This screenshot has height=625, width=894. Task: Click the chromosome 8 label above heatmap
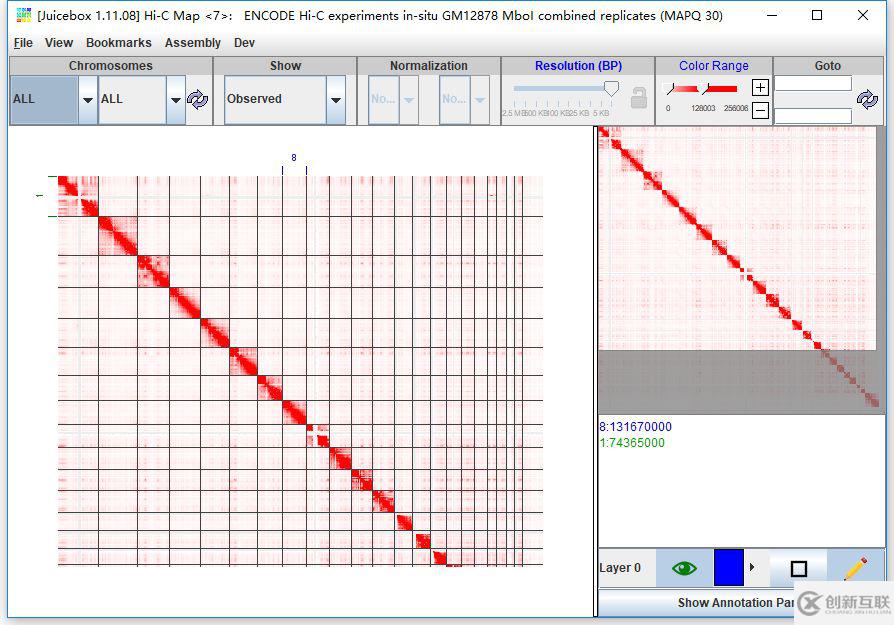[294, 157]
